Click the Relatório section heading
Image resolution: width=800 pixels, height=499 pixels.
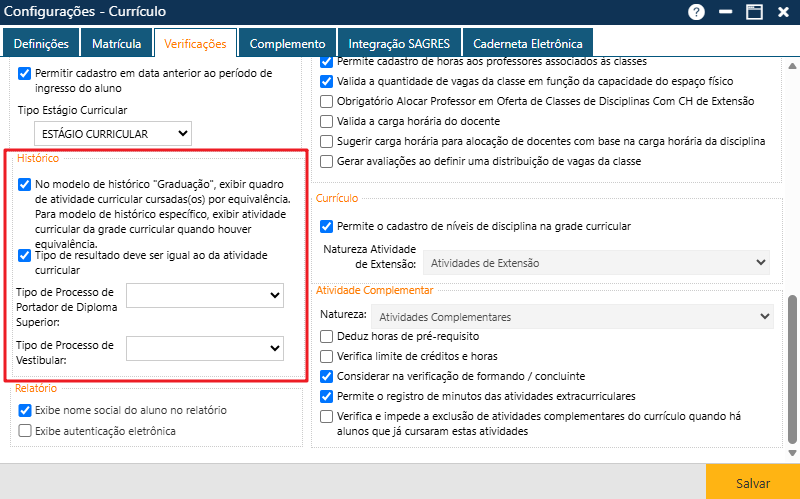point(36,388)
